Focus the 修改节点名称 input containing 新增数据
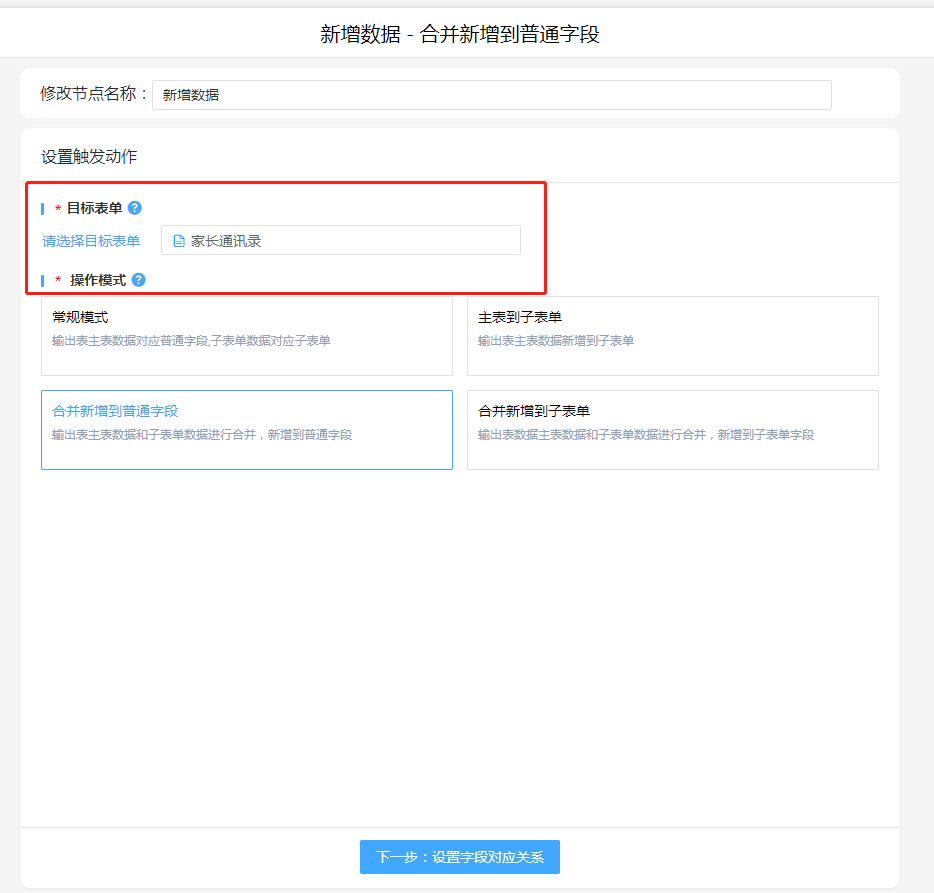 491,95
